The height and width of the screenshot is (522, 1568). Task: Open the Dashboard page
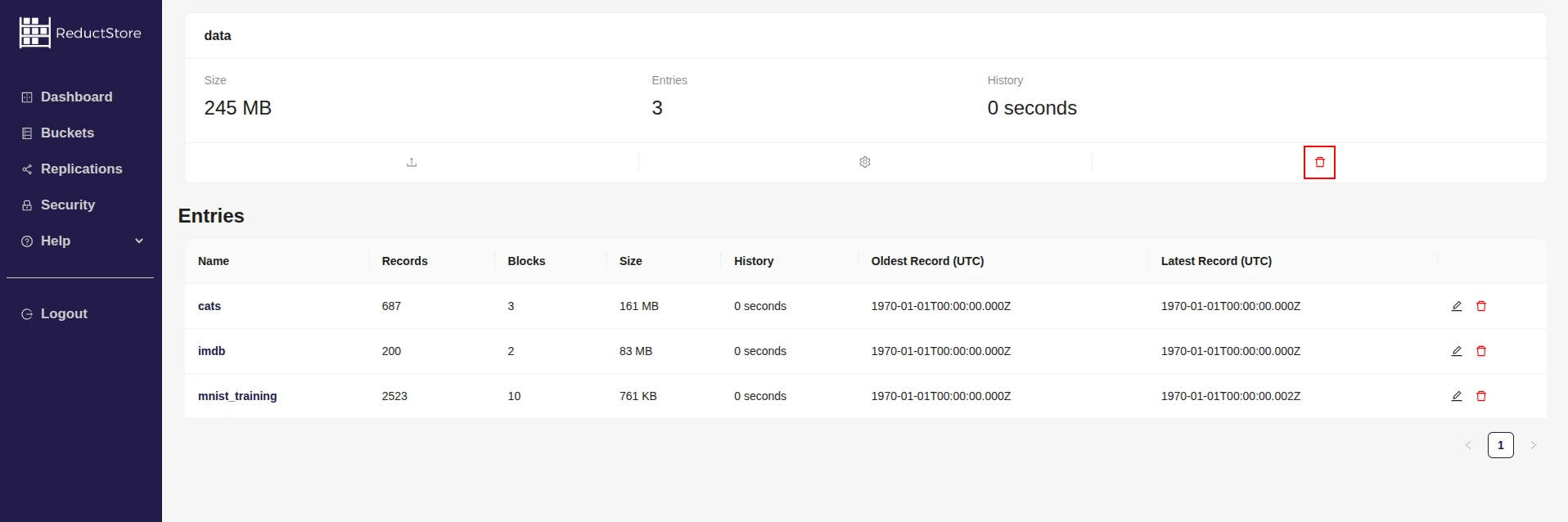[x=76, y=97]
